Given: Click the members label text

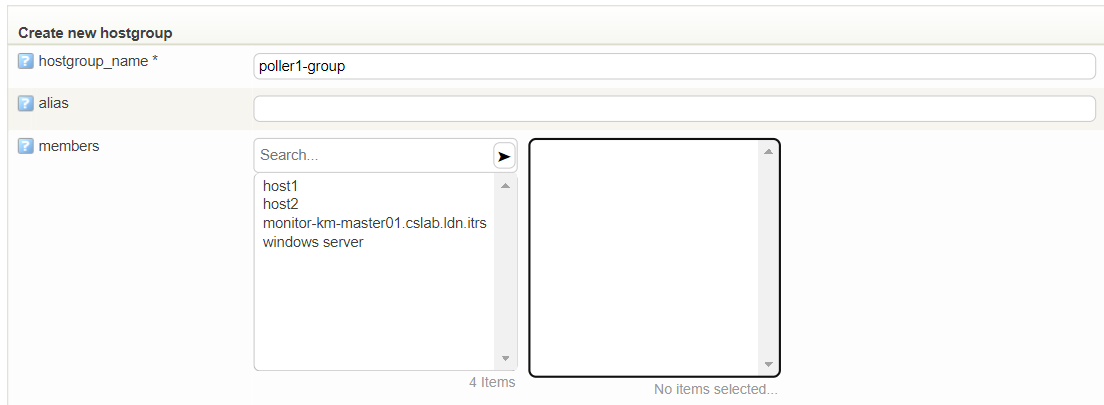Looking at the screenshot, I should click(69, 146).
